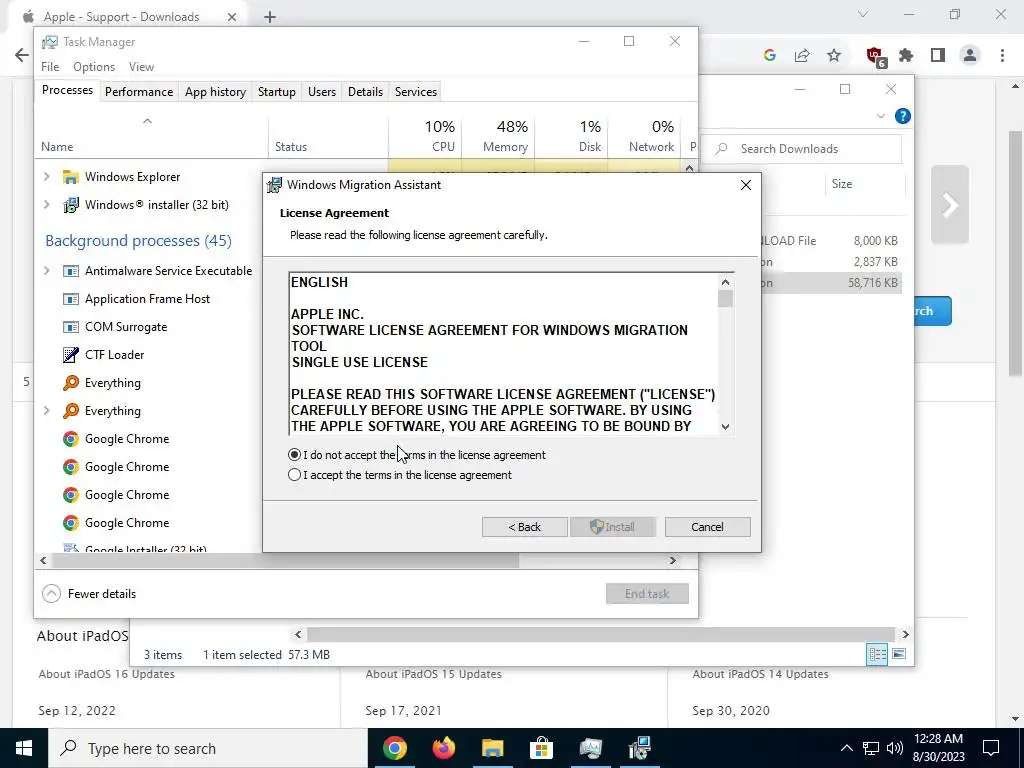This screenshot has height=768, width=1024.
Task: Sort processes by CPU column
Action: click(425, 136)
